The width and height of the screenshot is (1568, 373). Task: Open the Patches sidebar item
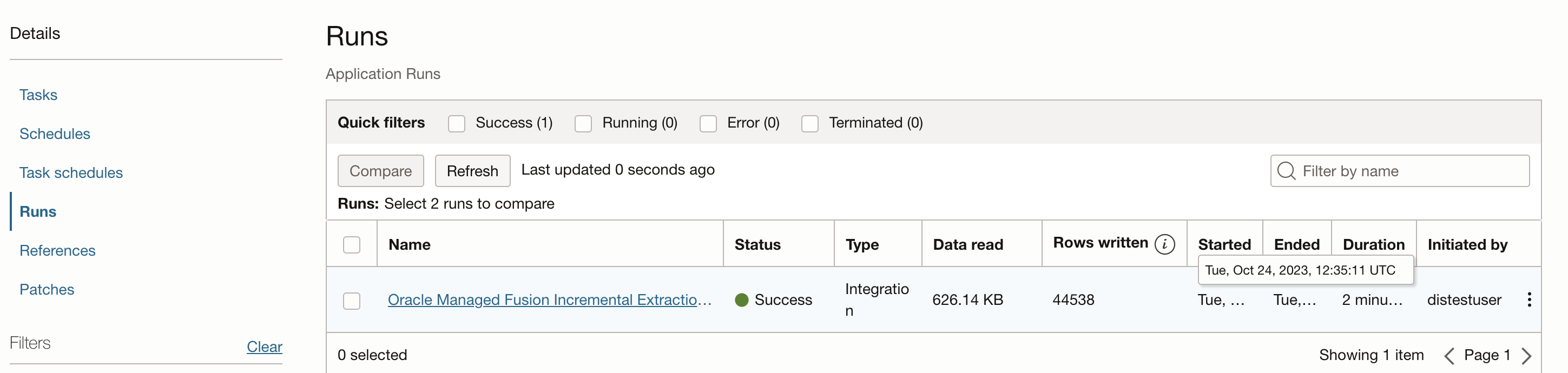coord(47,290)
